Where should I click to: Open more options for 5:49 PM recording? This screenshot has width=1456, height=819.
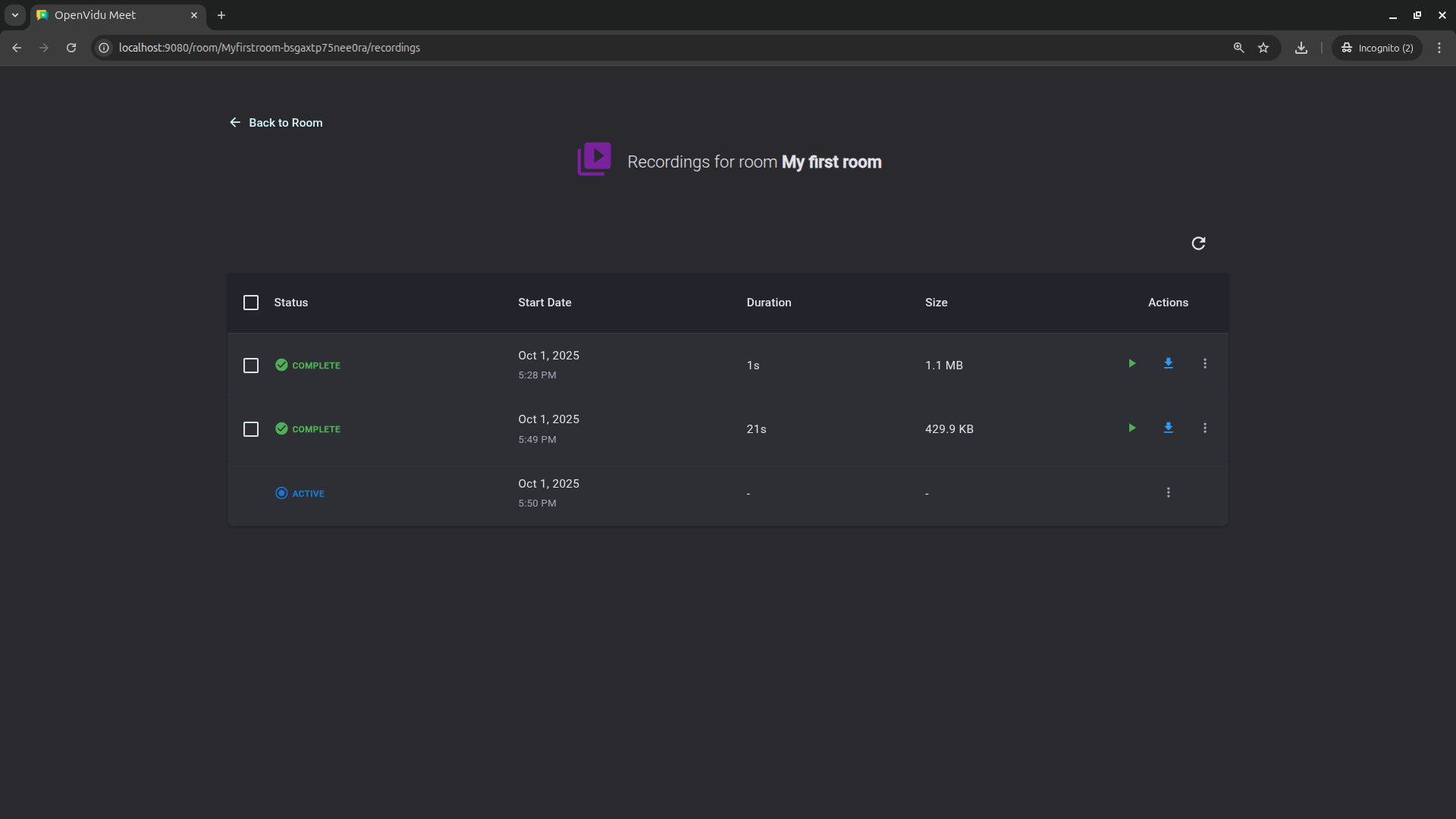(x=1204, y=428)
